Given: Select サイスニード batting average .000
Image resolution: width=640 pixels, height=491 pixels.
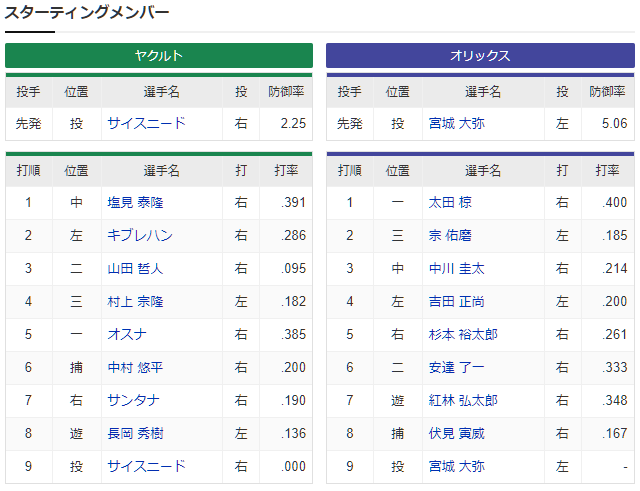Looking at the screenshot, I should tap(293, 466).
